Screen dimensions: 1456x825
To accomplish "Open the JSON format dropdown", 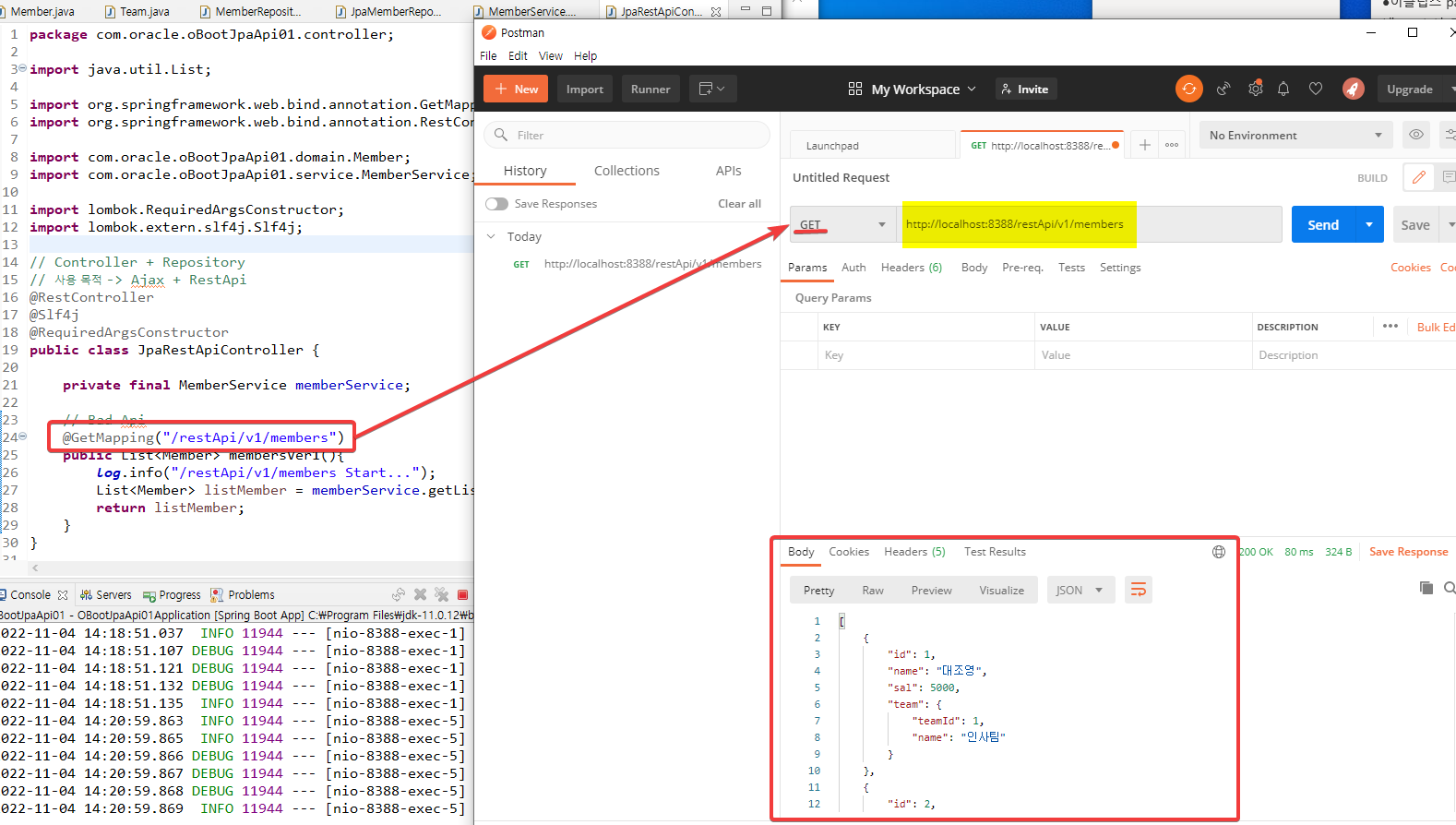I will click(1080, 590).
